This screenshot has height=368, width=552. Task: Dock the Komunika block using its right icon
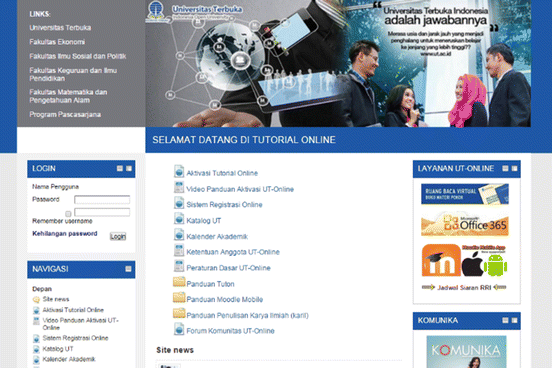coord(514,320)
